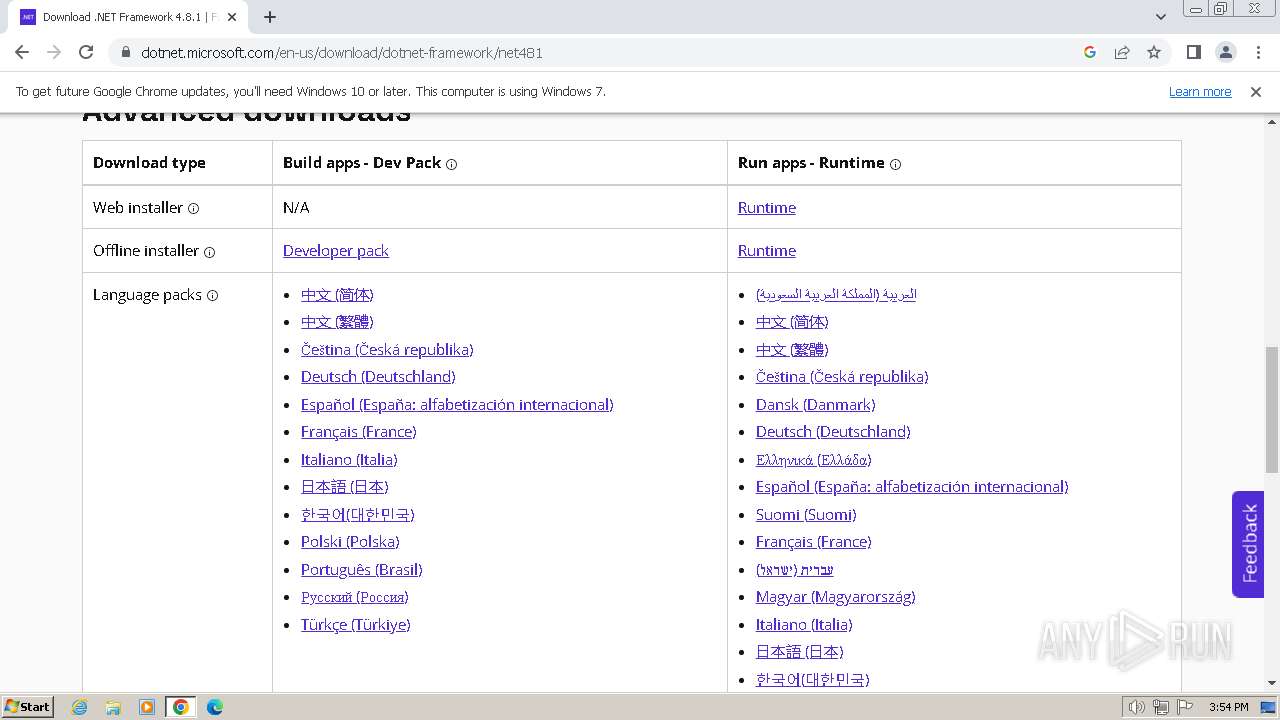Download the Offline installer Developer pack
This screenshot has width=1280, height=720.
[336, 250]
